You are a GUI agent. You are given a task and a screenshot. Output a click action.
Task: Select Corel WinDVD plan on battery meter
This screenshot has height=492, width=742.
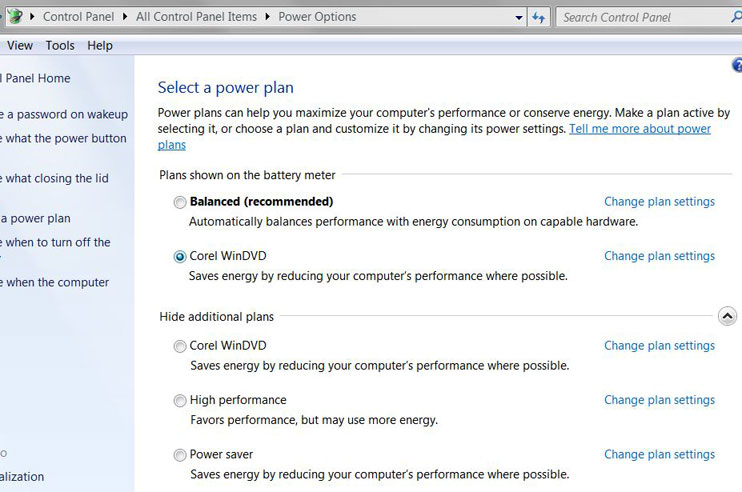pyautogui.click(x=180, y=256)
